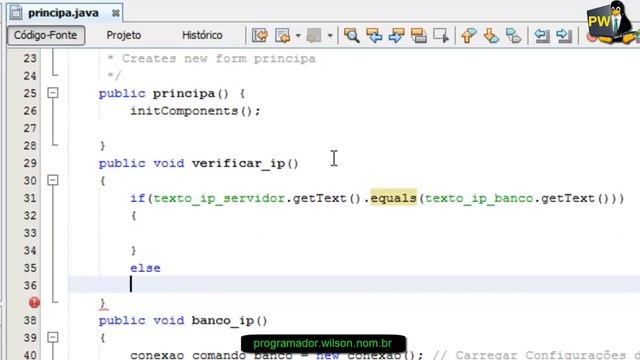Click line number 23 in gutter
The height and width of the screenshot is (360, 640).
point(30,59)
